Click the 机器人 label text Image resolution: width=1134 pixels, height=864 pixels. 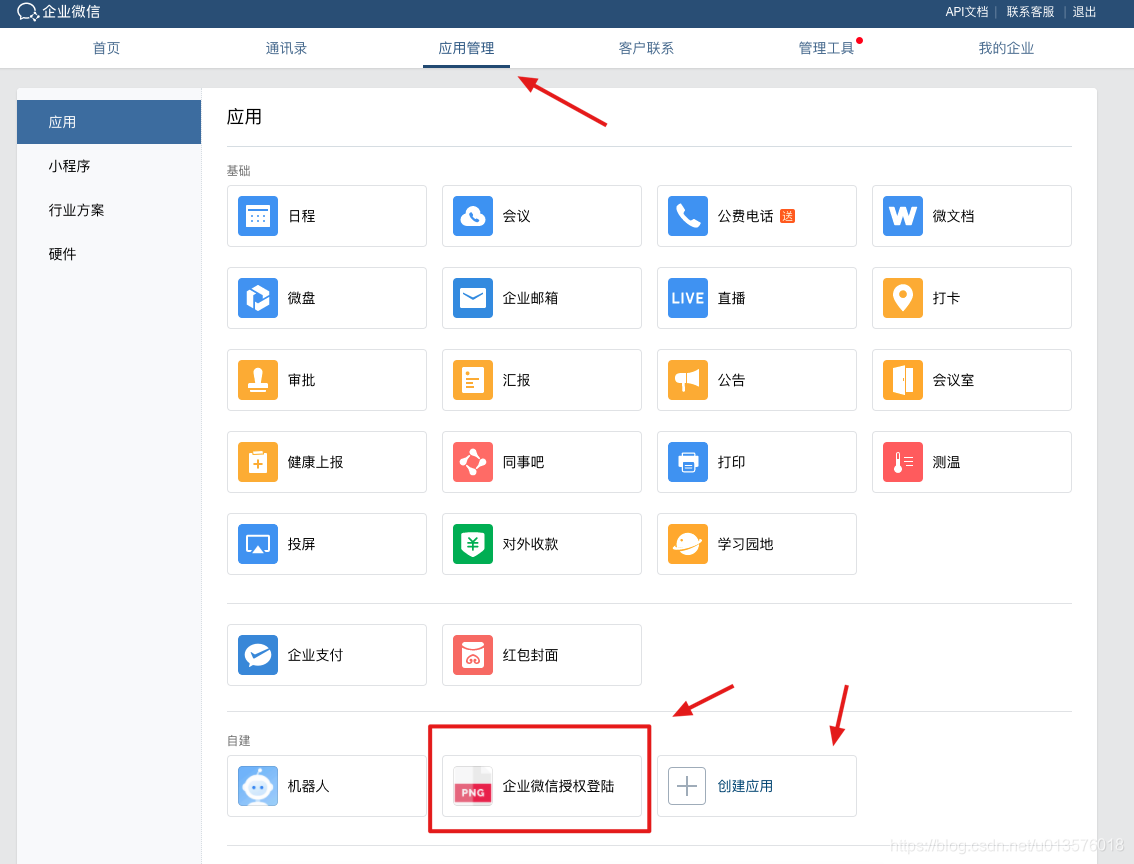(x=308, y=786)
